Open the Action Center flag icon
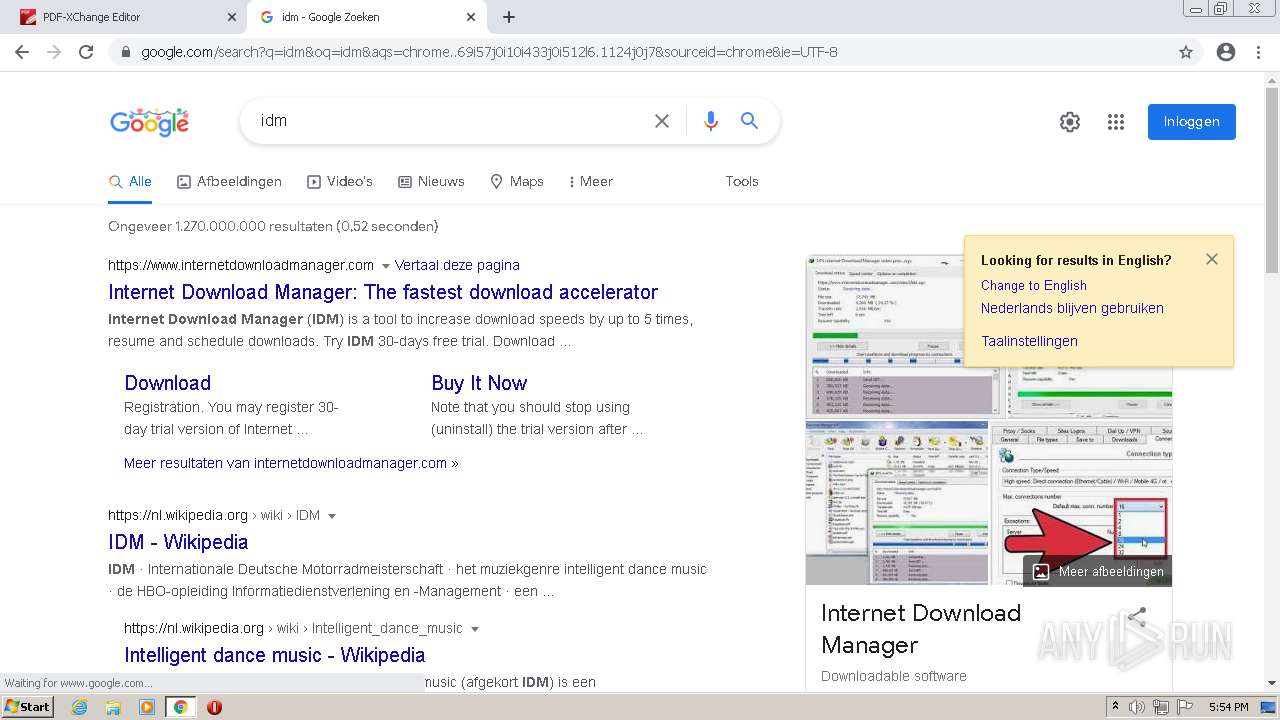The image size is (1280, 720). coord(1185,707)
